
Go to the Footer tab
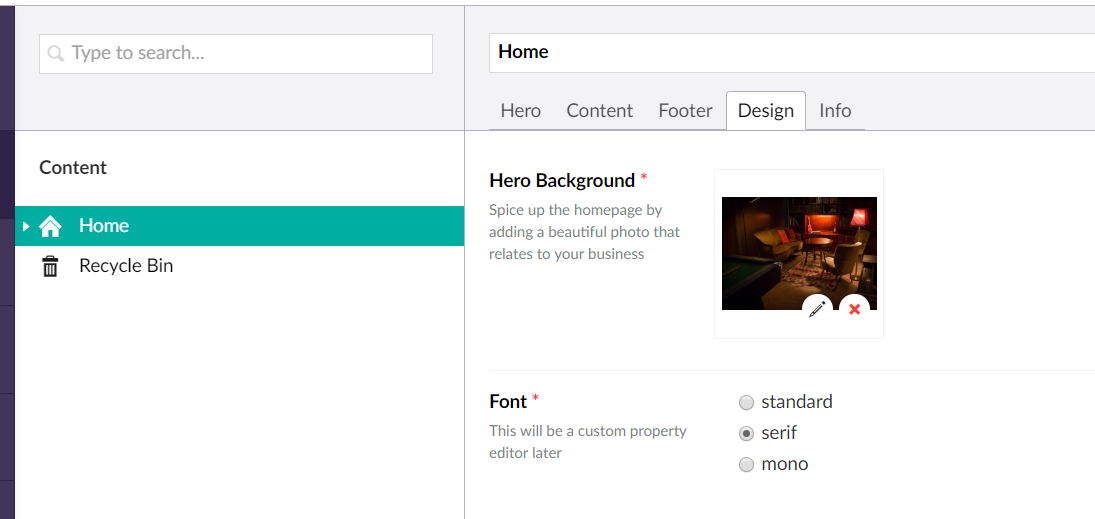coord(685,111)
